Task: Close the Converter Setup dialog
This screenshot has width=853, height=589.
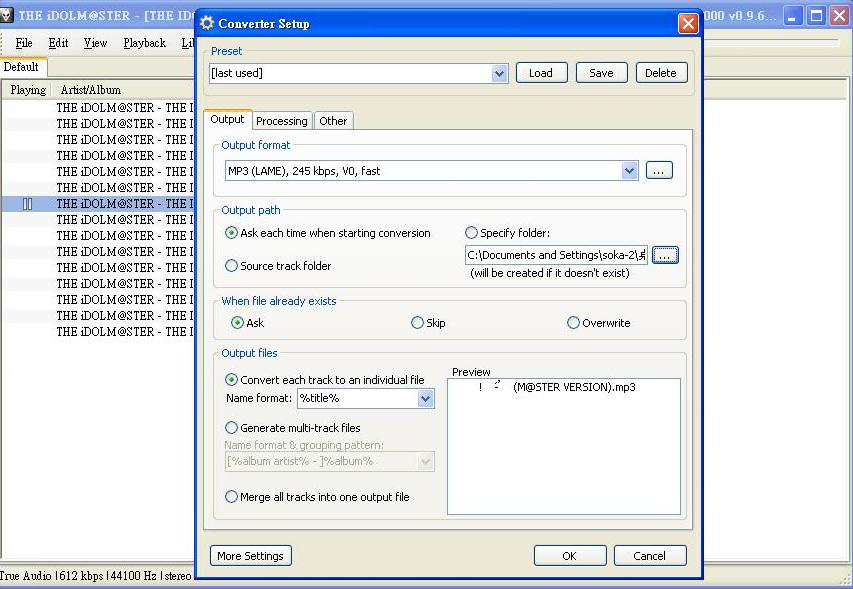Action: pyautogui.click(x=687, y=23)
